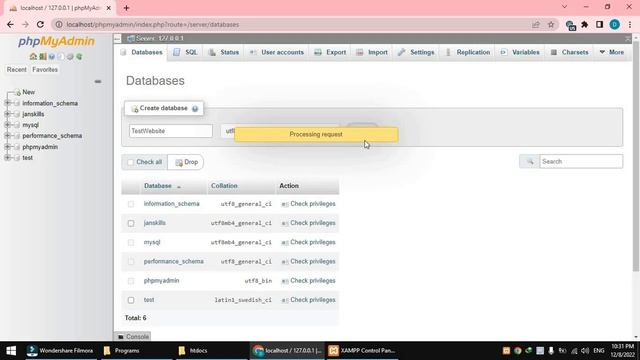
Task: Open the Export tab
Action: 330,52
